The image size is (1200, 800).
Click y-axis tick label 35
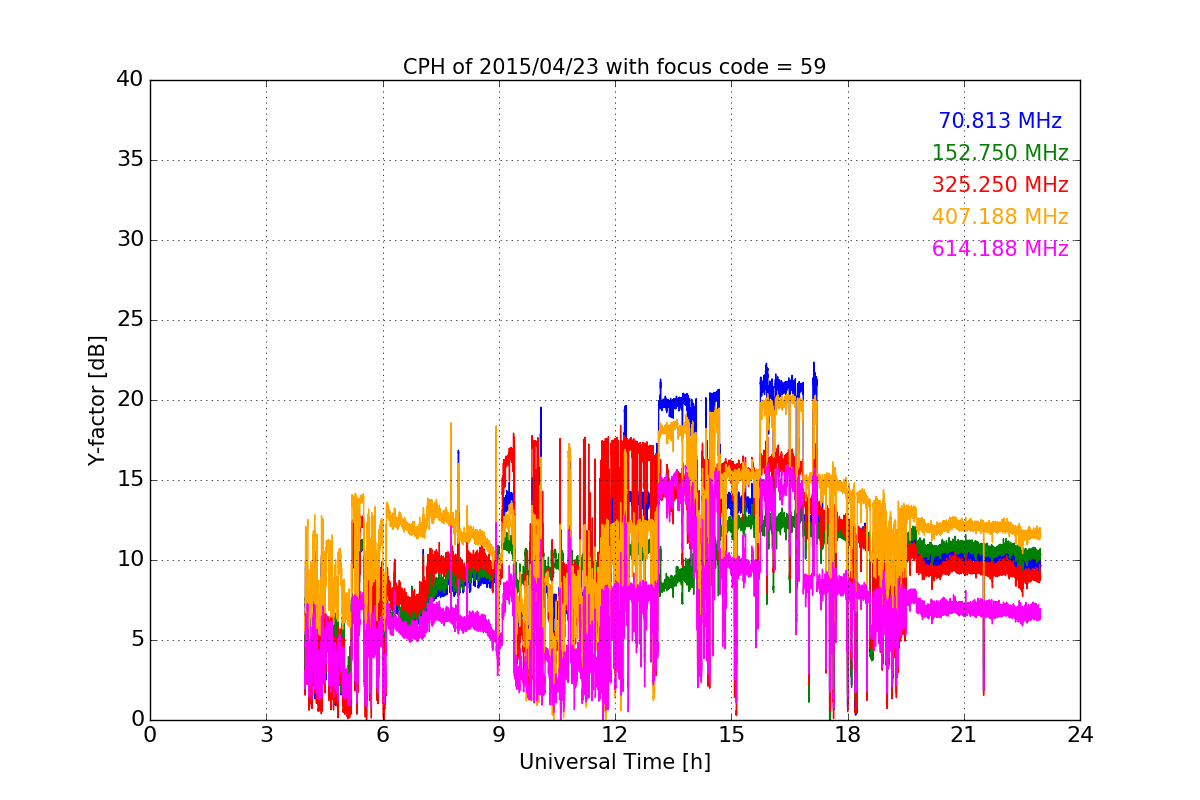tap(130, 159)
